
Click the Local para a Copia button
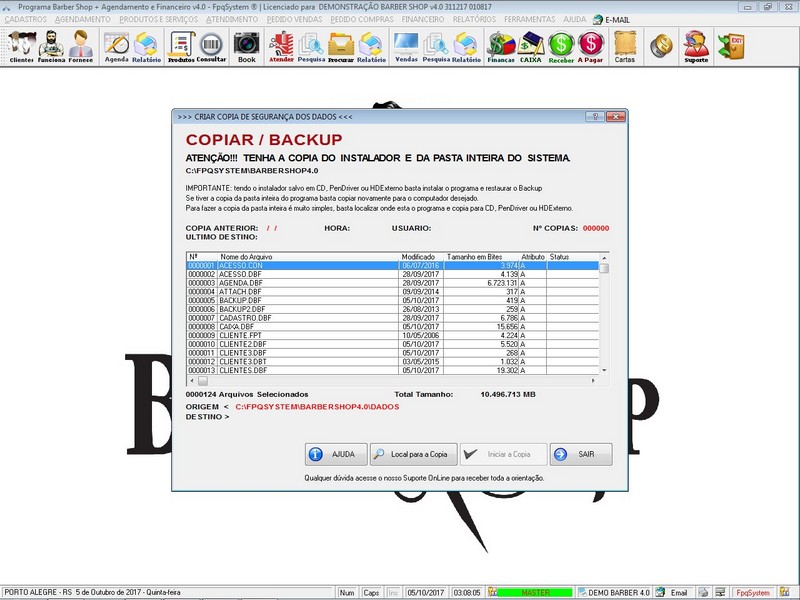click(x=413, y=454)
